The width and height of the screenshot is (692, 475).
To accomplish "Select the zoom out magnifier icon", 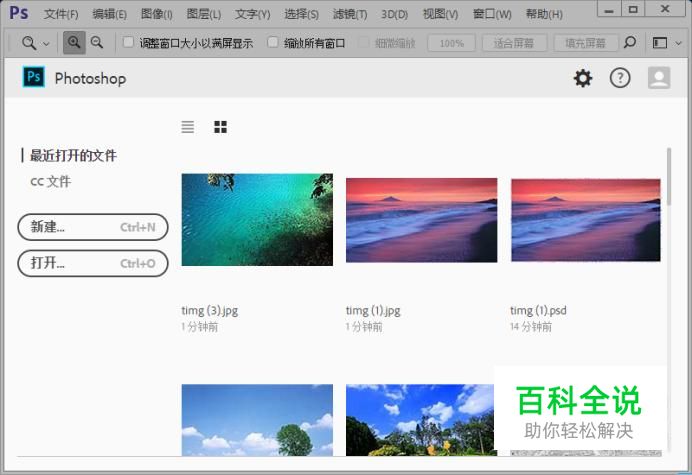I will [97, 43].
